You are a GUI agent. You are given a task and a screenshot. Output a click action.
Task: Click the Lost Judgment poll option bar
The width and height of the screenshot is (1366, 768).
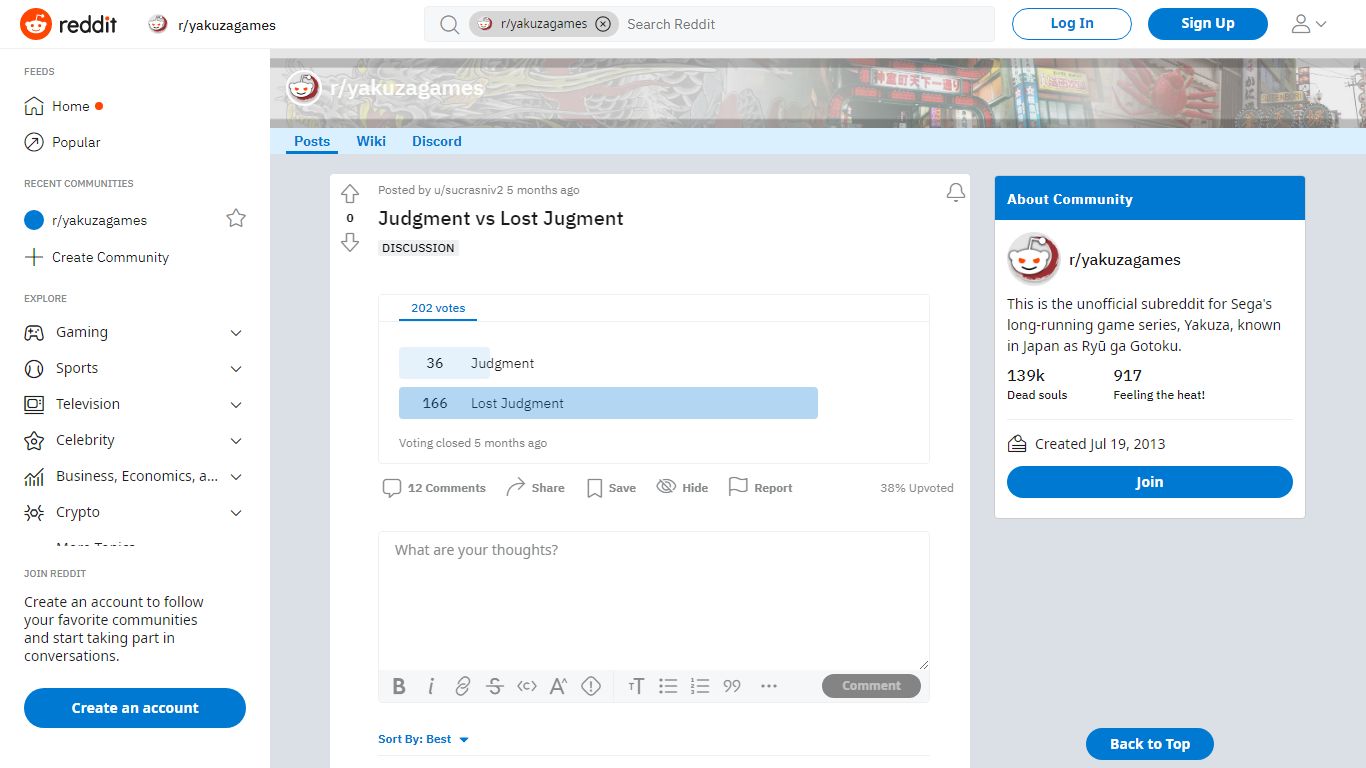point(608,403)
